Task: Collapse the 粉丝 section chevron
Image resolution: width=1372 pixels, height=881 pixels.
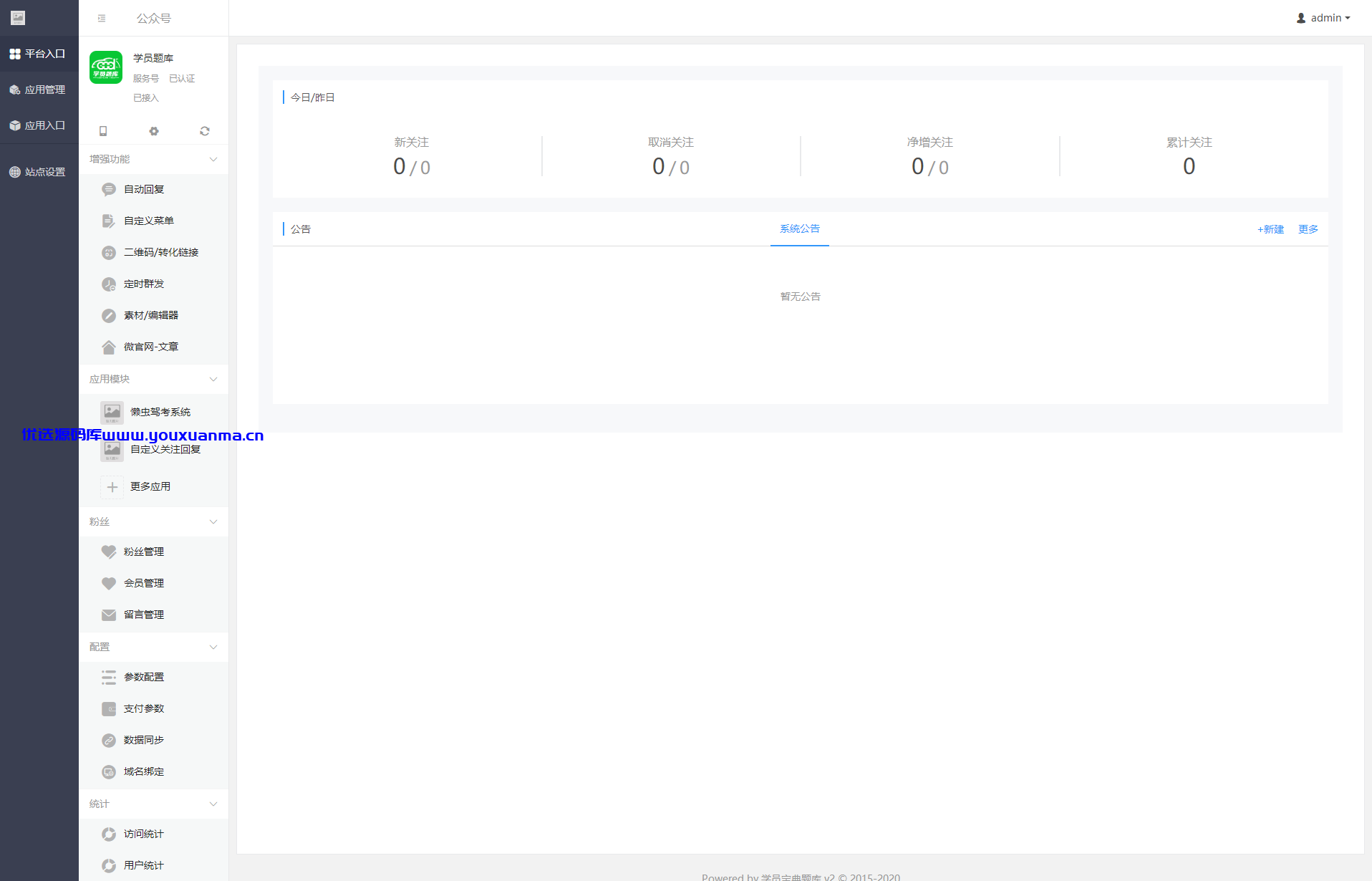Action: pyautogui.click(x=213, y=521)
